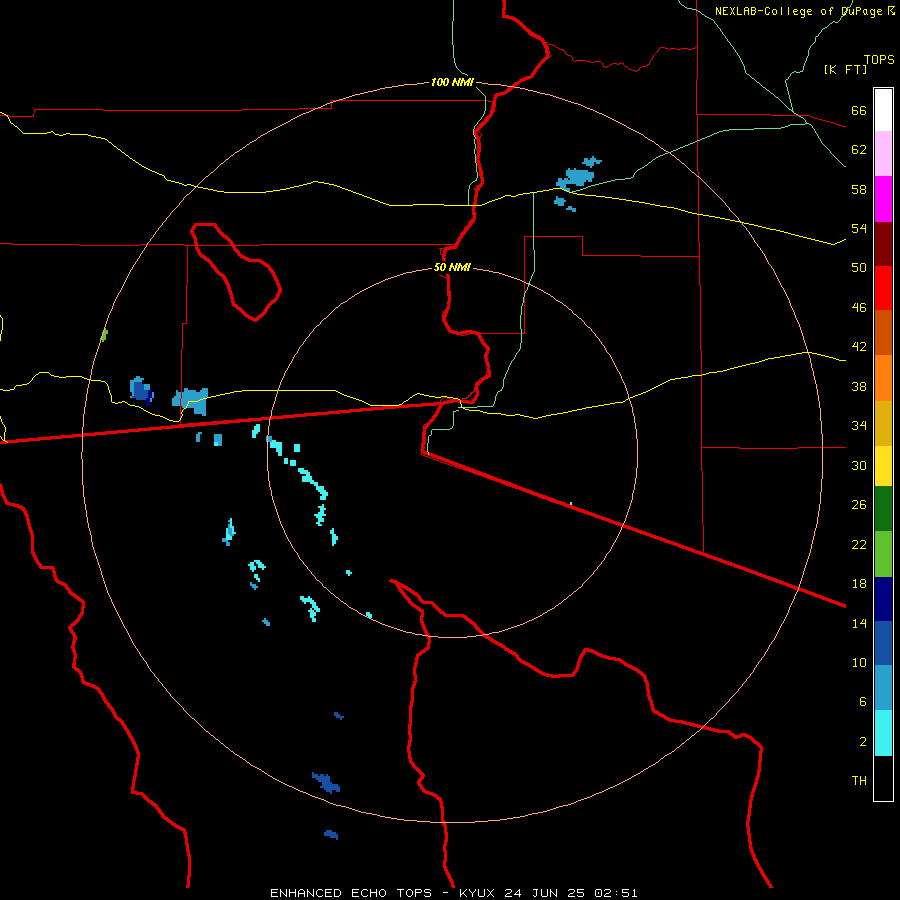Click the legend value "6"
This screenshot has height=900, width=900.
click(x=863, y=702)
